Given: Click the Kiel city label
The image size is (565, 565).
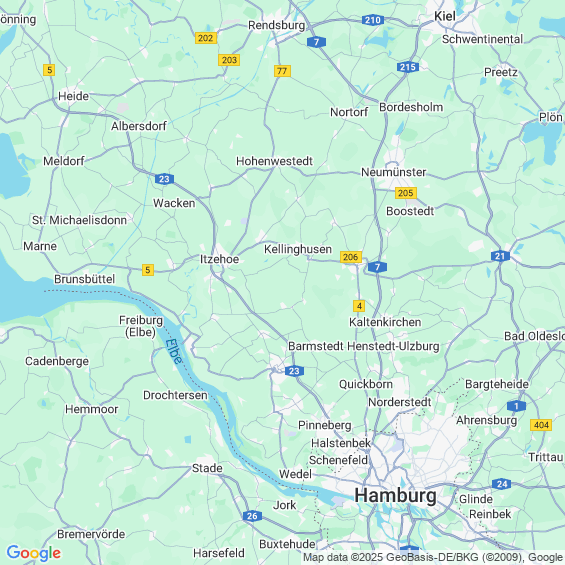Looking at the screenshot, I should point(445,16).
